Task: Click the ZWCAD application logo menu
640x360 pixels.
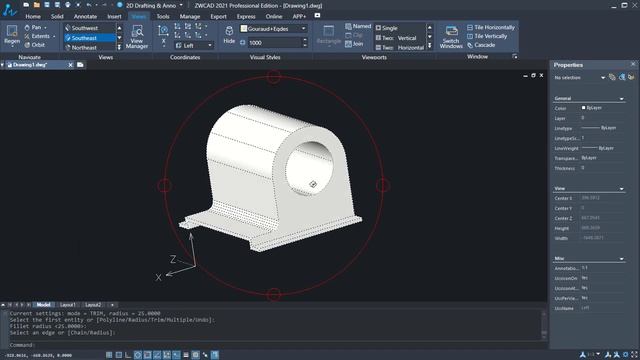Action: point(9,9)
